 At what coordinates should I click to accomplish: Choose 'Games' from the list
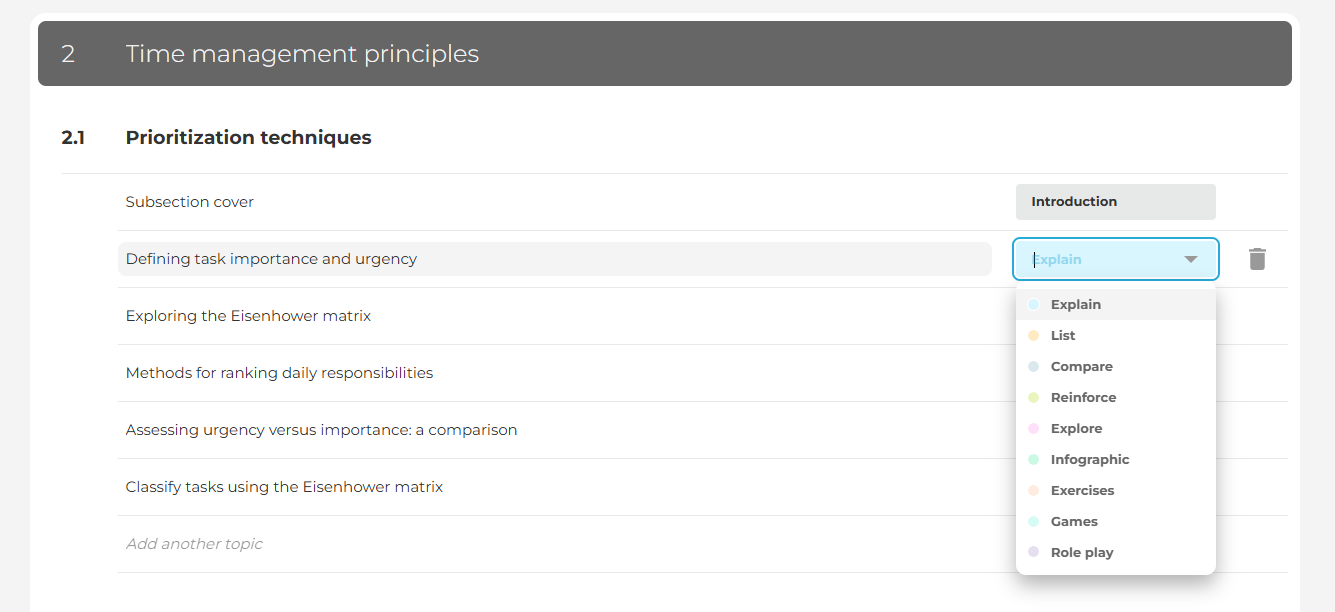(1074, 522)
